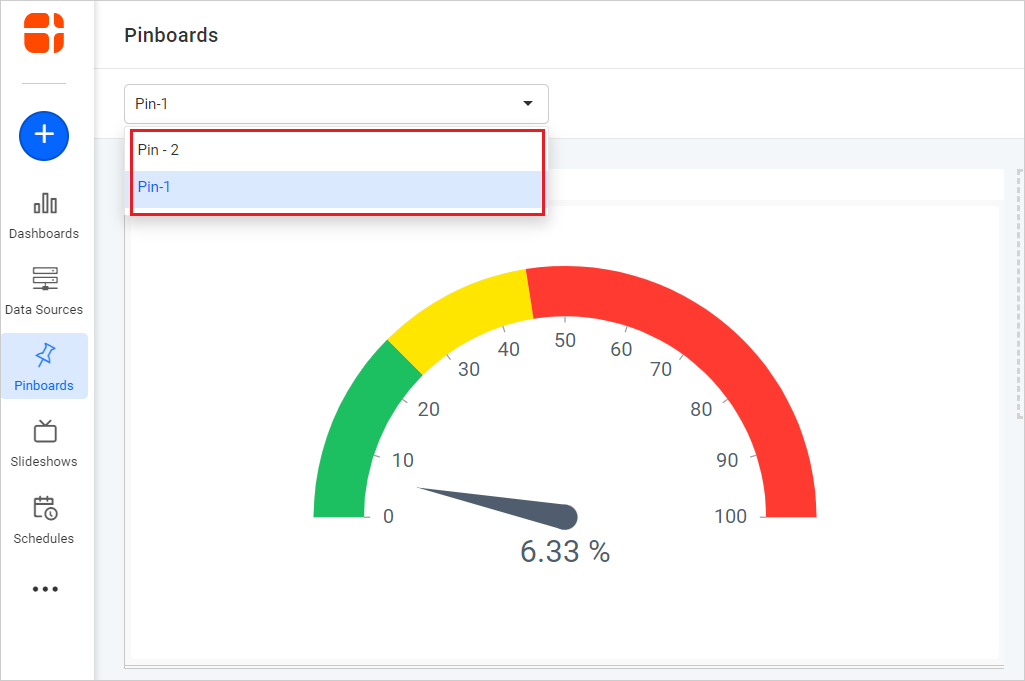Show more options via ellipsis icon
The width and height of the screenshot is (1025, 681).
click(x=44, y=589)
